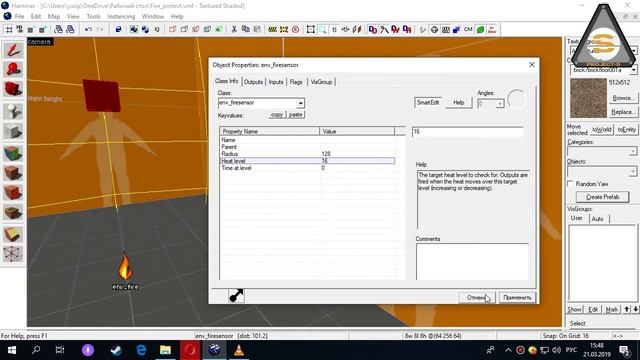640x360 pixels.
Task: Switch to the Auto VisGroups tab
Action: click(597, 219)
